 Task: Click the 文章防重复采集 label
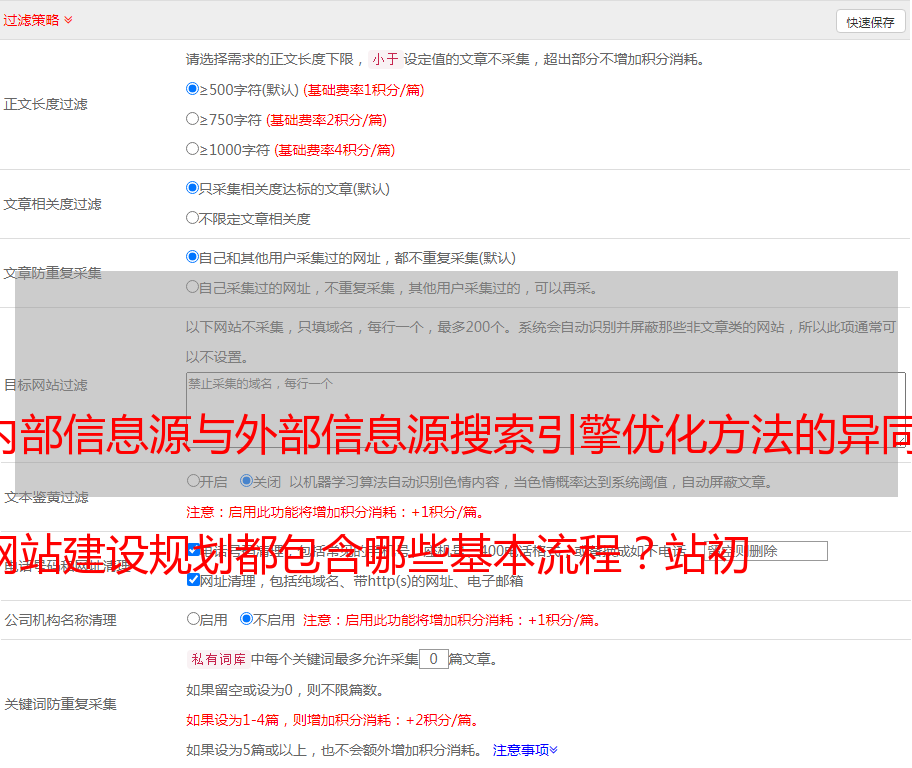pyautogui.click(x=52, y=273)
